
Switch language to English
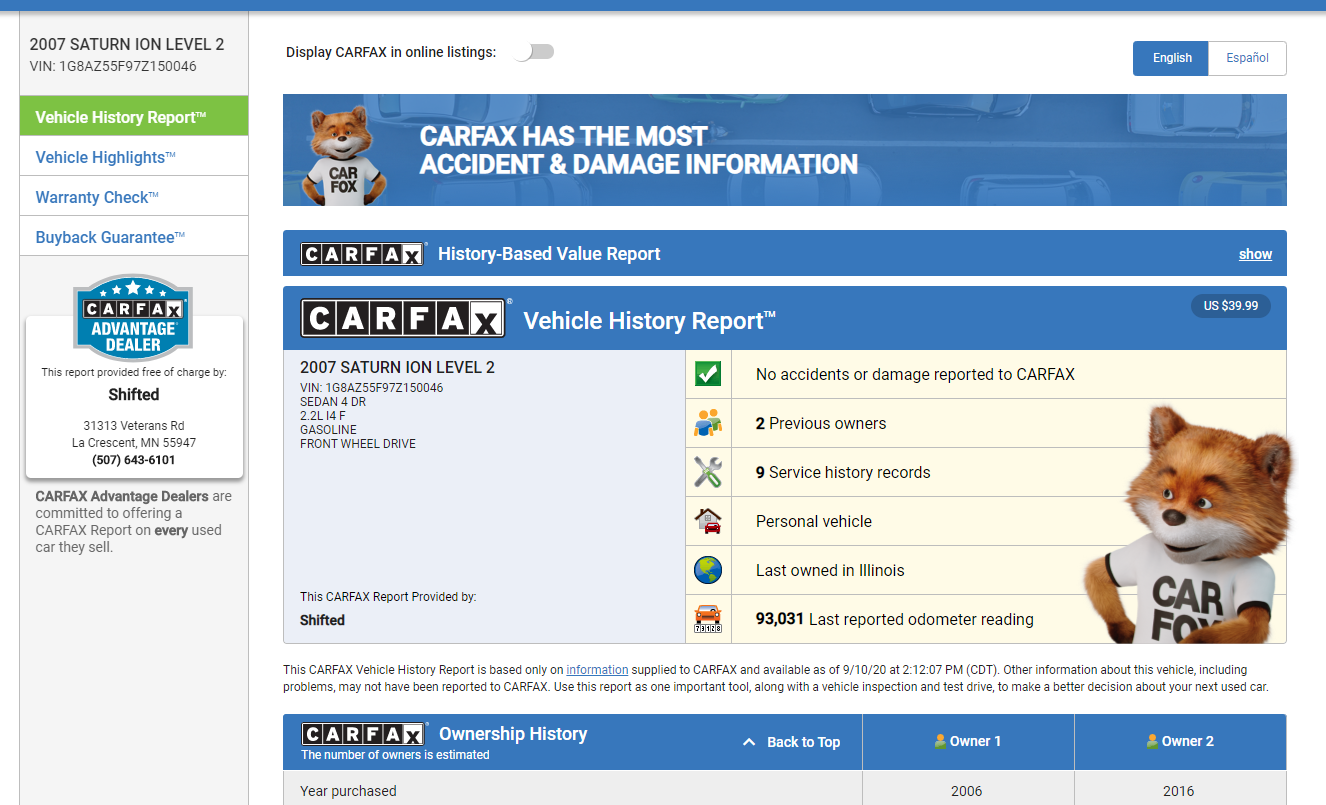coord(1171,58)
